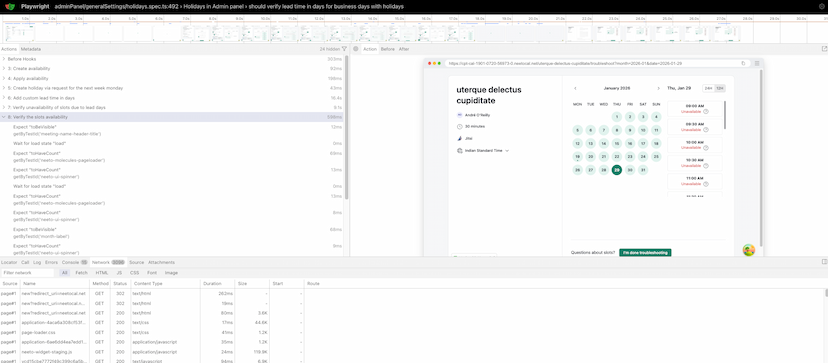Filter network by CSS

tap(135, 273)
